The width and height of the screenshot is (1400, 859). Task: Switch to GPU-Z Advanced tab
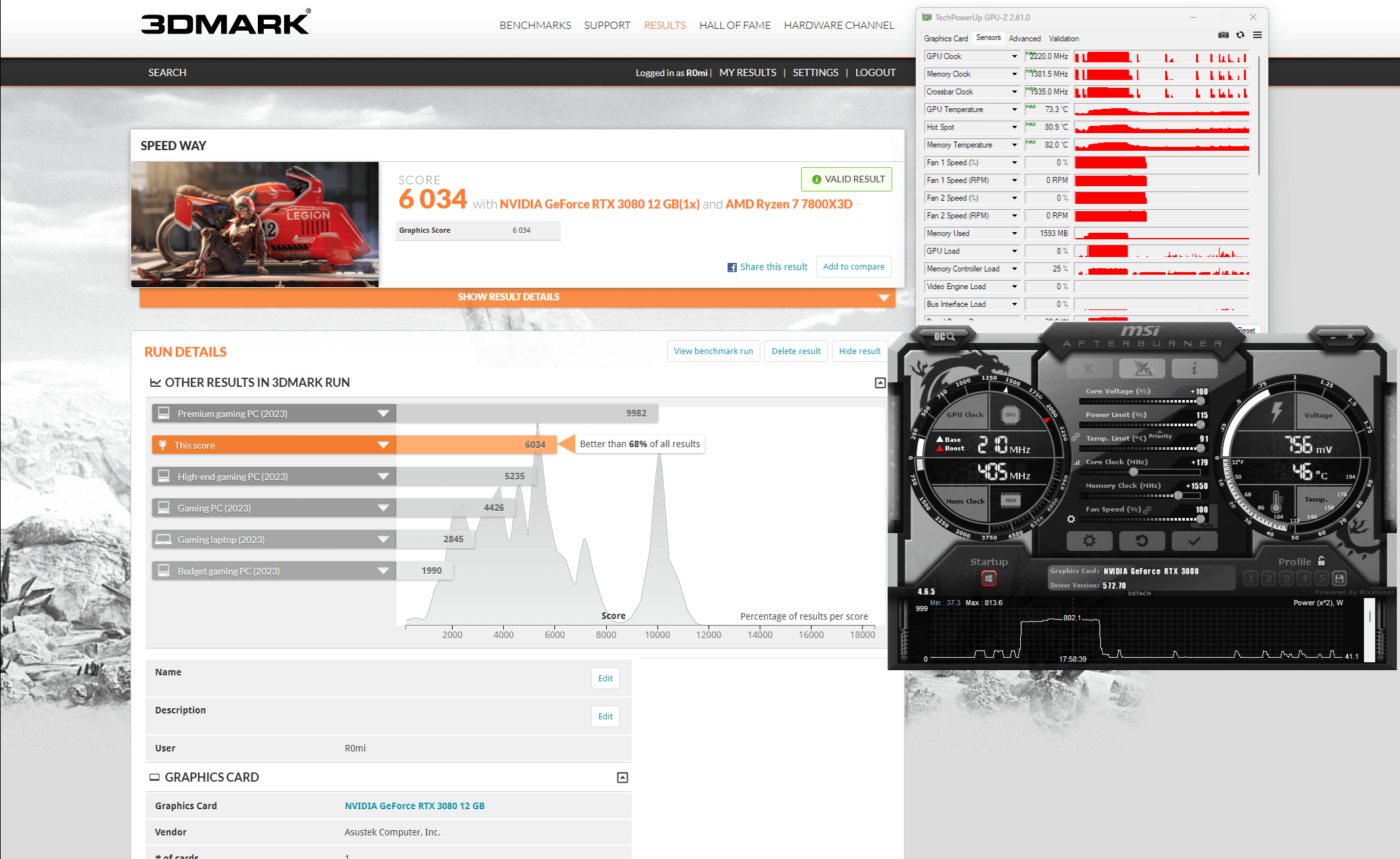[x=1025, y=39]
